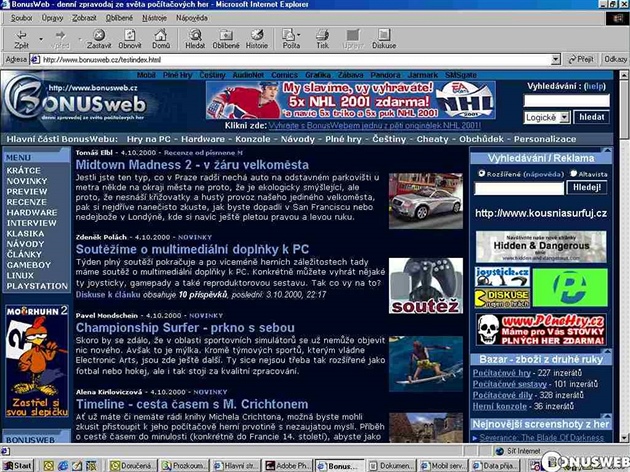Select the Altavista search radio button

[573, 174]
